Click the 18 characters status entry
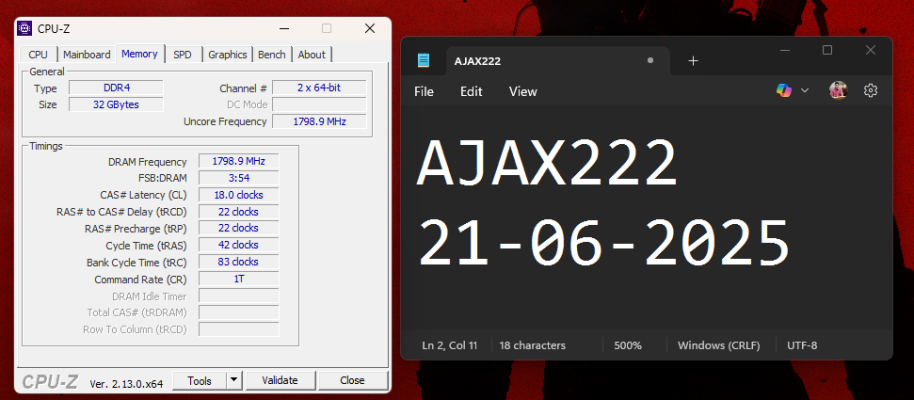 (x=533, y=345)
